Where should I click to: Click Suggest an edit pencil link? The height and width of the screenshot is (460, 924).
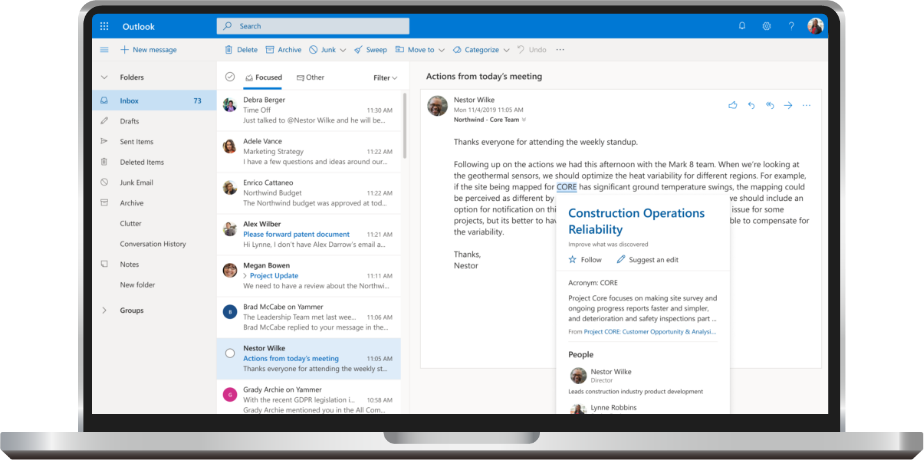pos(648,260)
